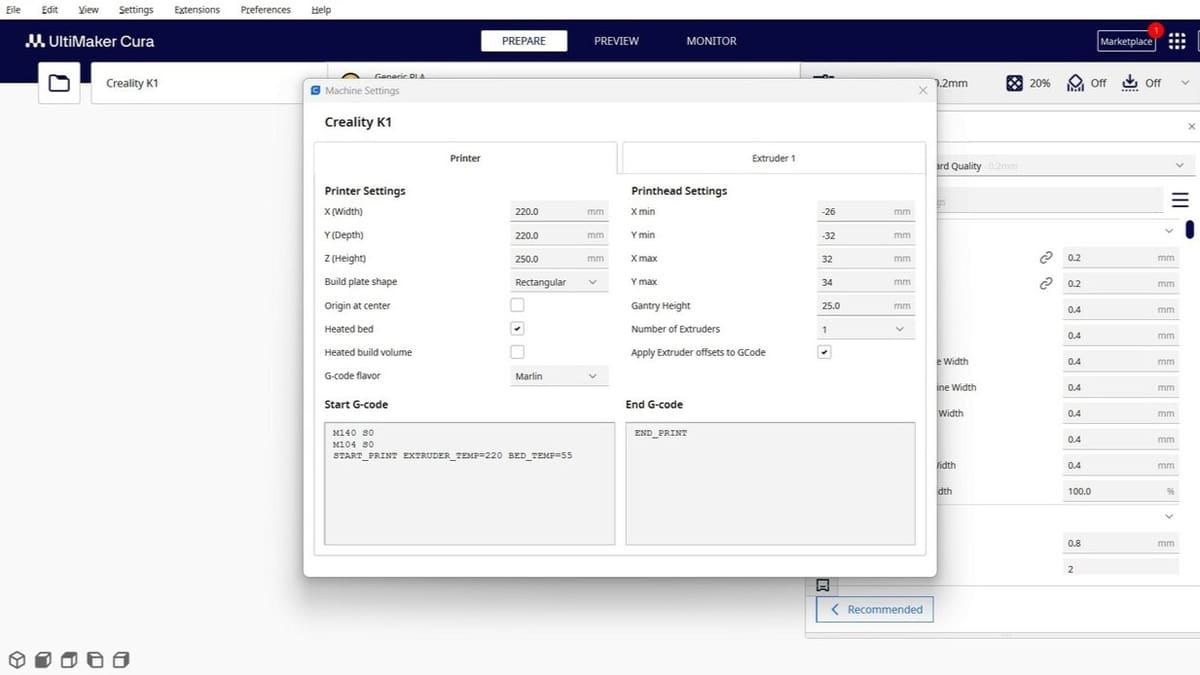Close the print settings panel
Screen dimensions: 1200x675
click(x=1191, y=127)
